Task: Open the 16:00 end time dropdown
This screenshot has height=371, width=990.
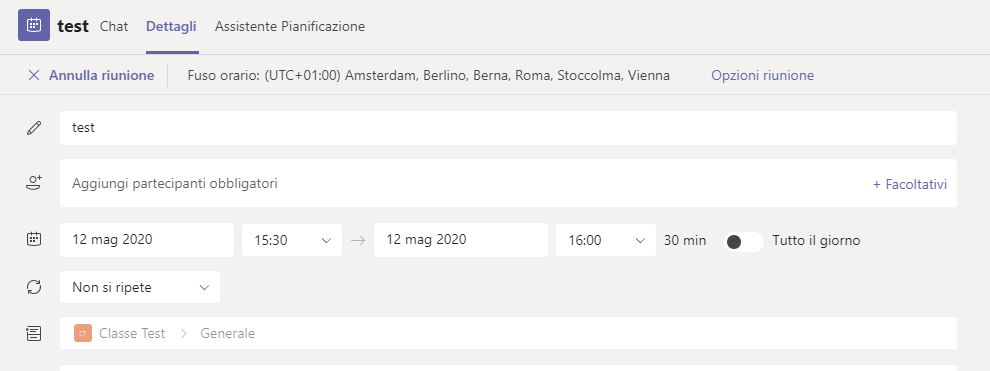Action: click(605, 240)
